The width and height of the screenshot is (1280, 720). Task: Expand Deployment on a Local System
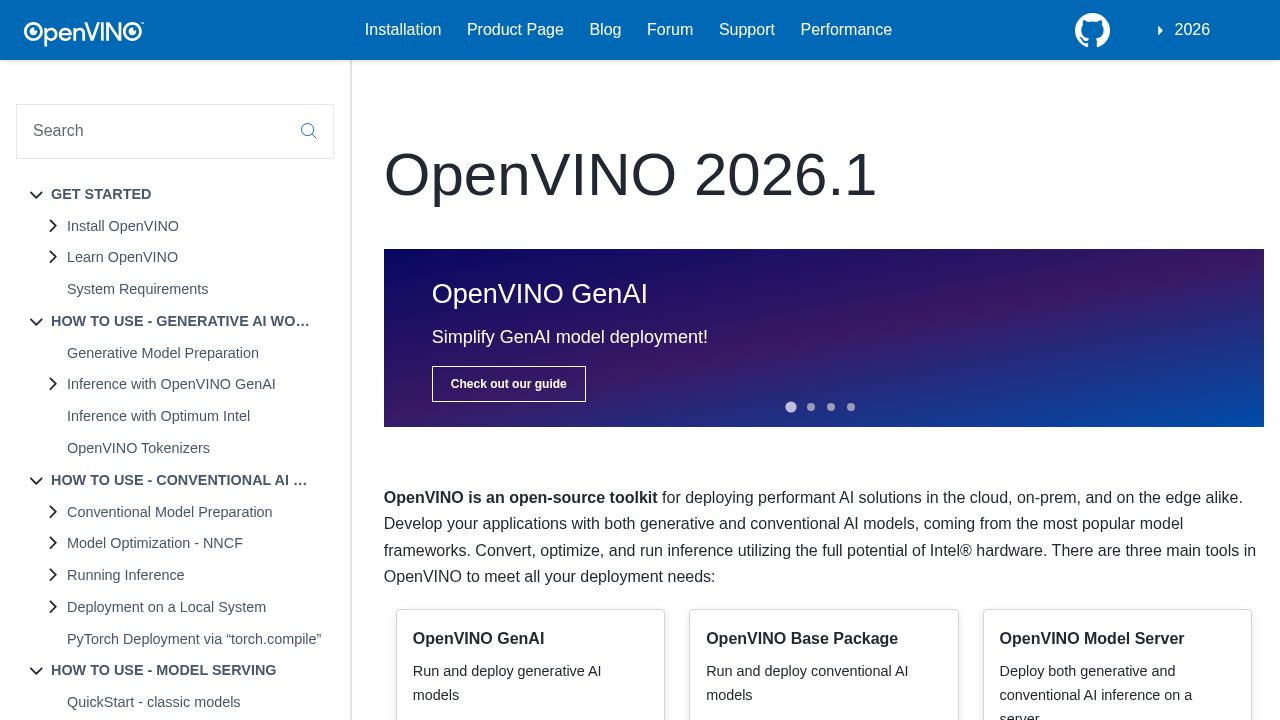[x=53, y=607]
